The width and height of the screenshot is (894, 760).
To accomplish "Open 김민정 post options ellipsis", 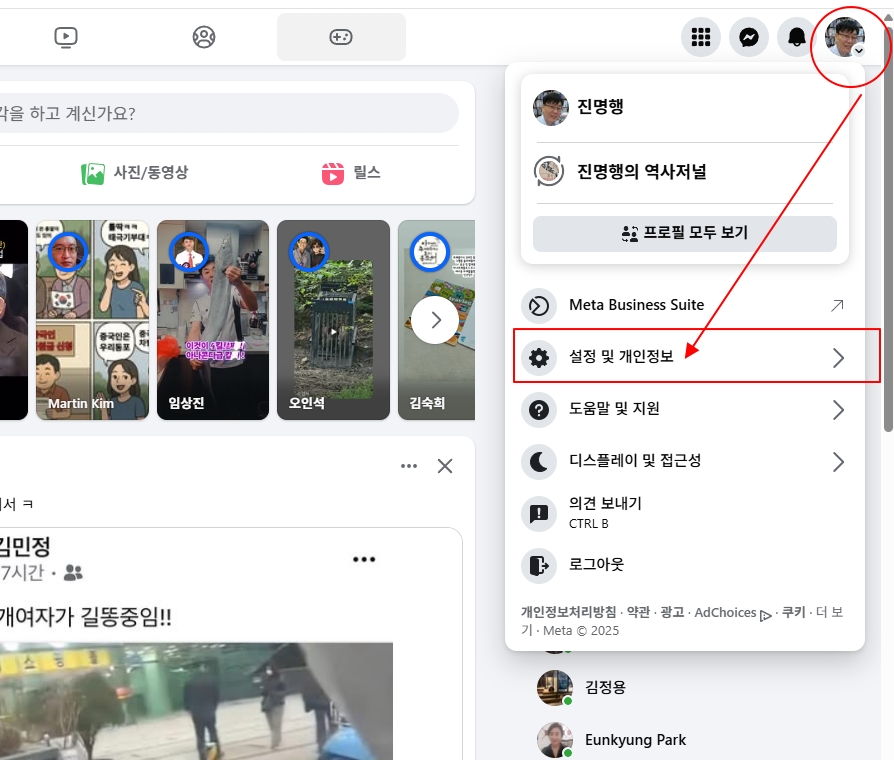I will point(364,559).
